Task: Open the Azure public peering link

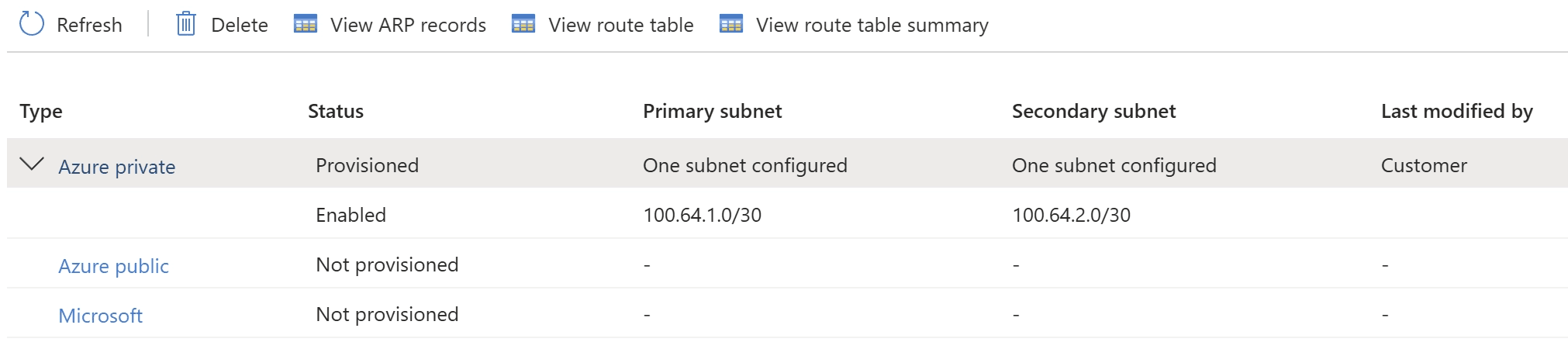Action: (114, 266)
